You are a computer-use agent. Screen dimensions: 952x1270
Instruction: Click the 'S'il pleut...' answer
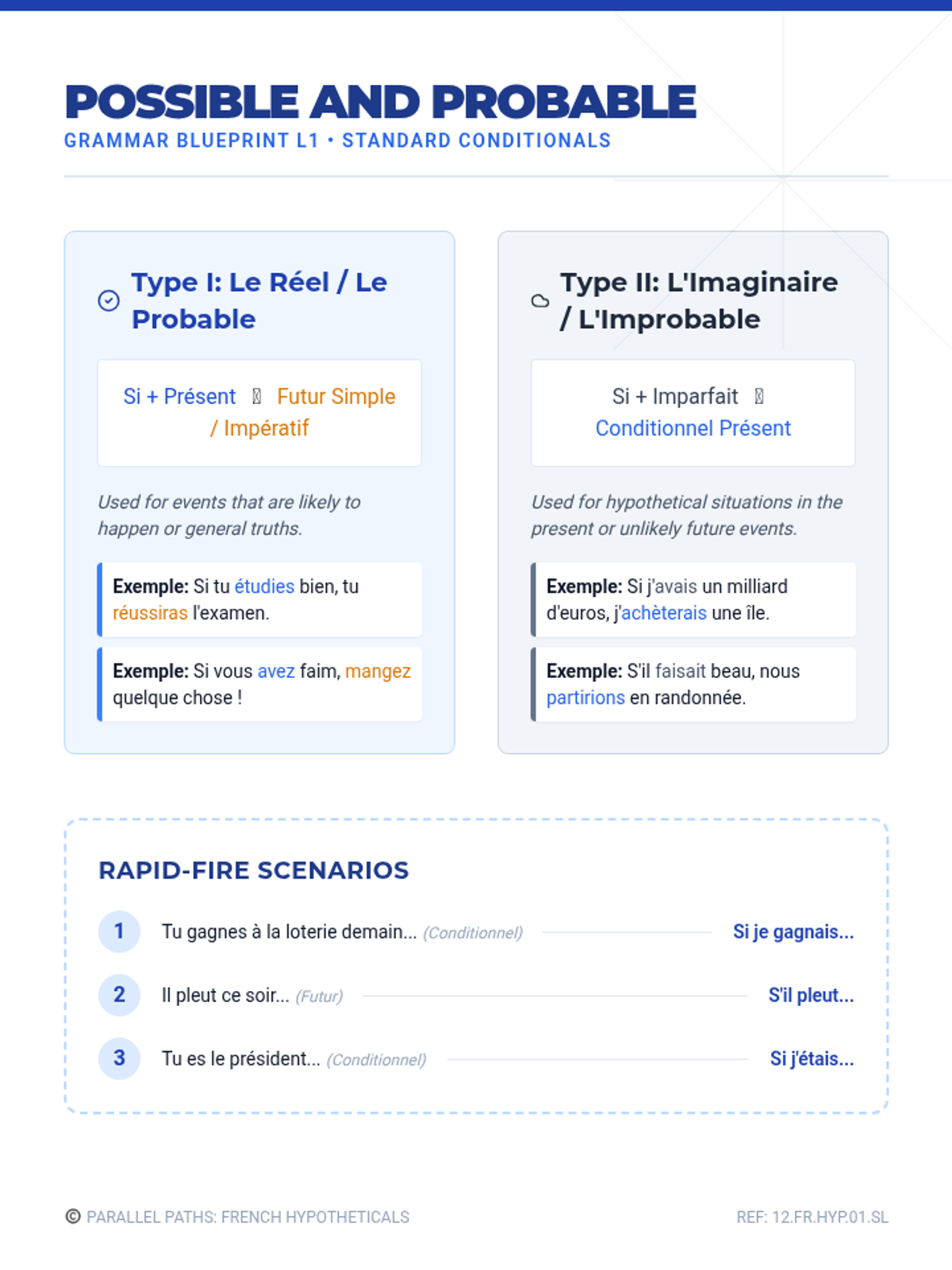coord(811,995)
